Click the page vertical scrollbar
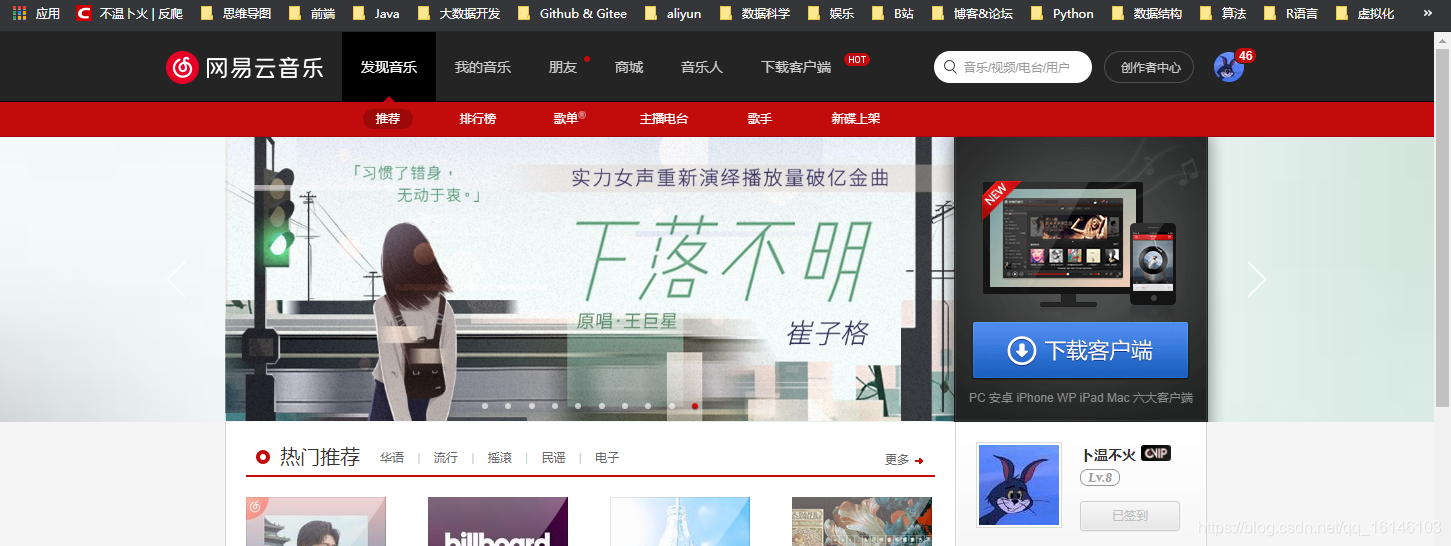Image resolution: width=1451 pixels, height=546 pixels. 1442,230
